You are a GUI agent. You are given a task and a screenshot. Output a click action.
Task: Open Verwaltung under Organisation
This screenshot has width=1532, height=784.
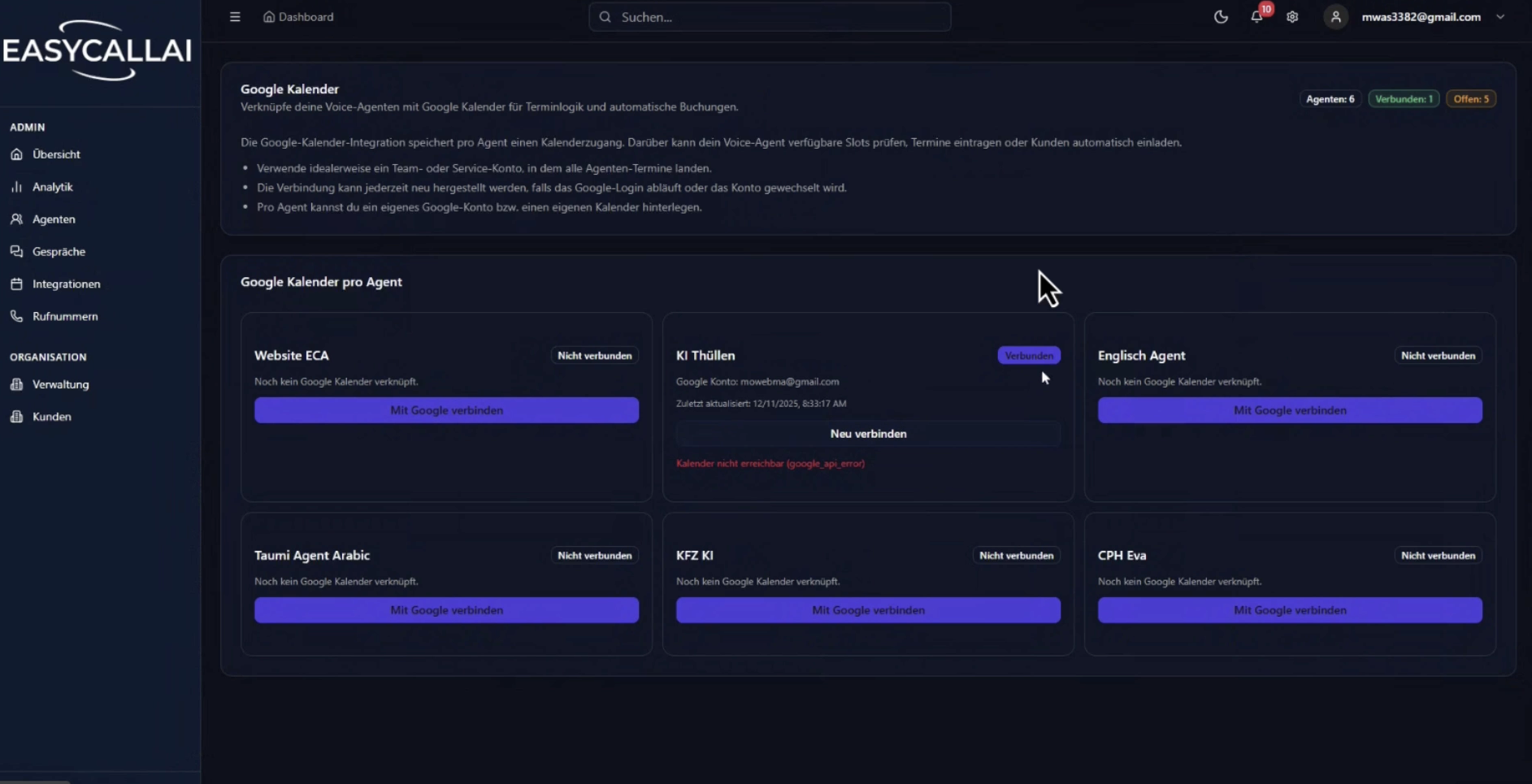pyautogui.click(x=60, y=384)
